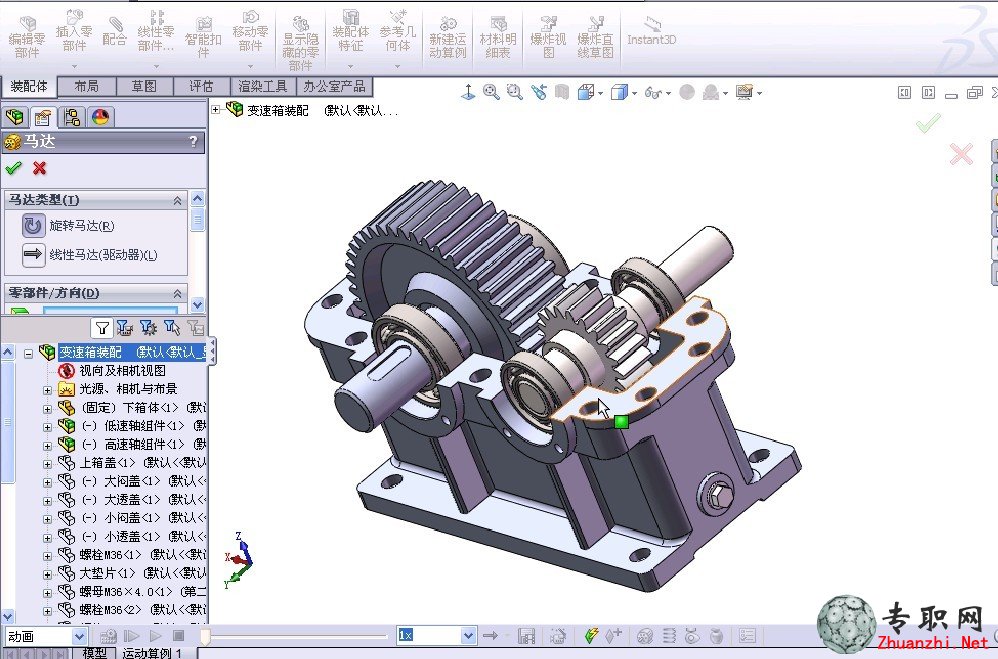Switch to the 办公室产品 tab
The width and height of the screenshot is (998, 659).
tap(334, 86)
